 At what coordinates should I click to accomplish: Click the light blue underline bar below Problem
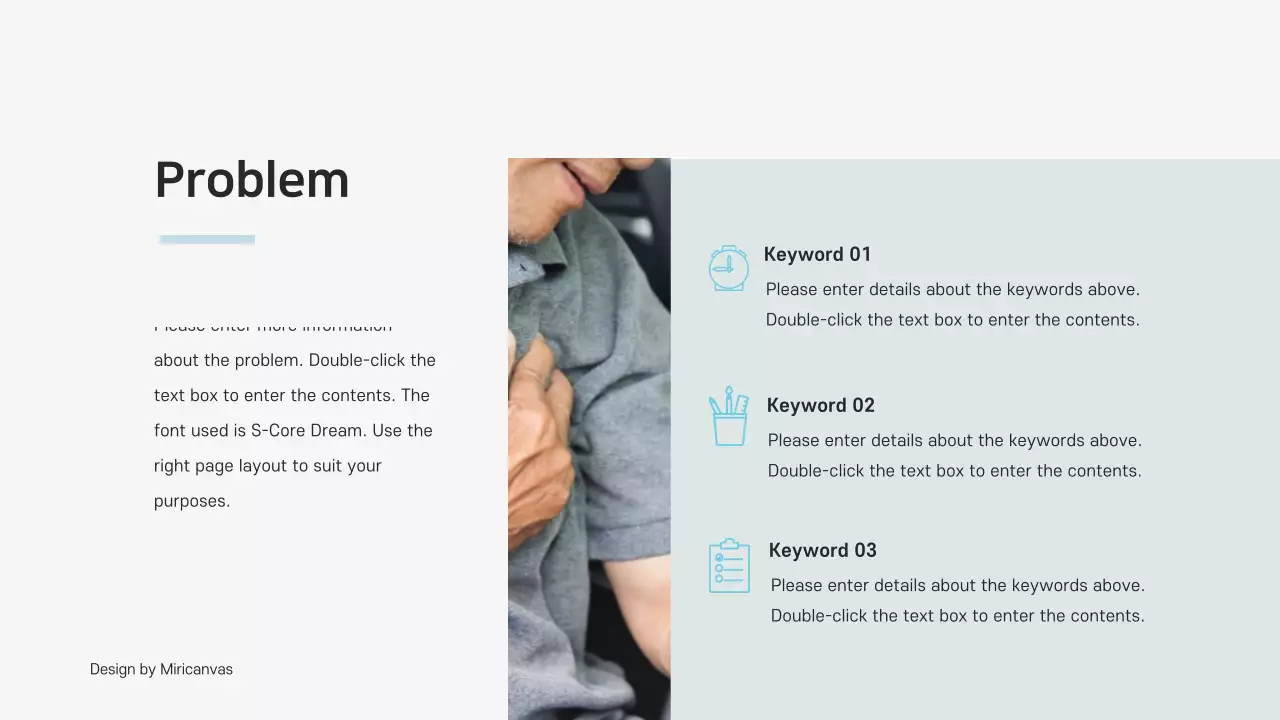[x=207, y=240]
